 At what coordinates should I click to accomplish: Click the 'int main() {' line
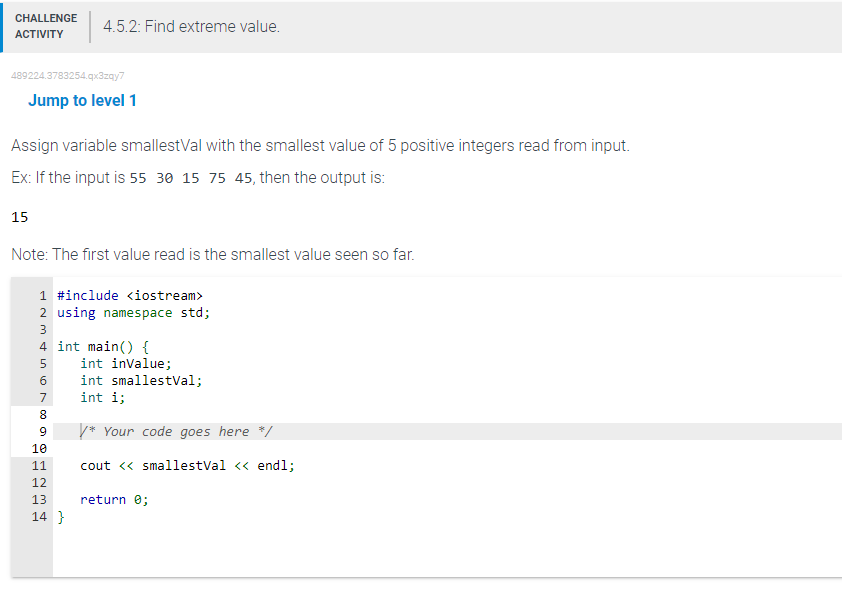[x=103, y=346]
